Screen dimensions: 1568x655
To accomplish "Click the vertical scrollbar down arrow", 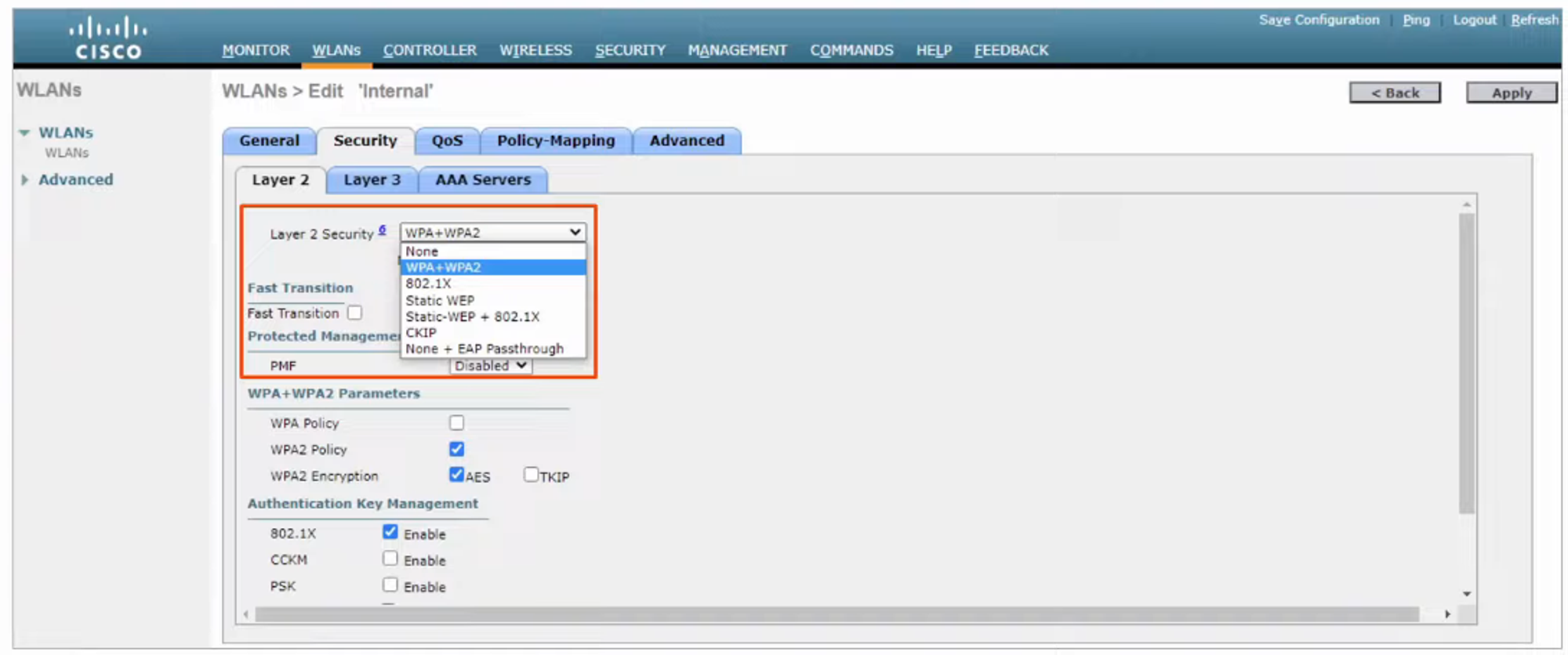I will (1466, 594).
